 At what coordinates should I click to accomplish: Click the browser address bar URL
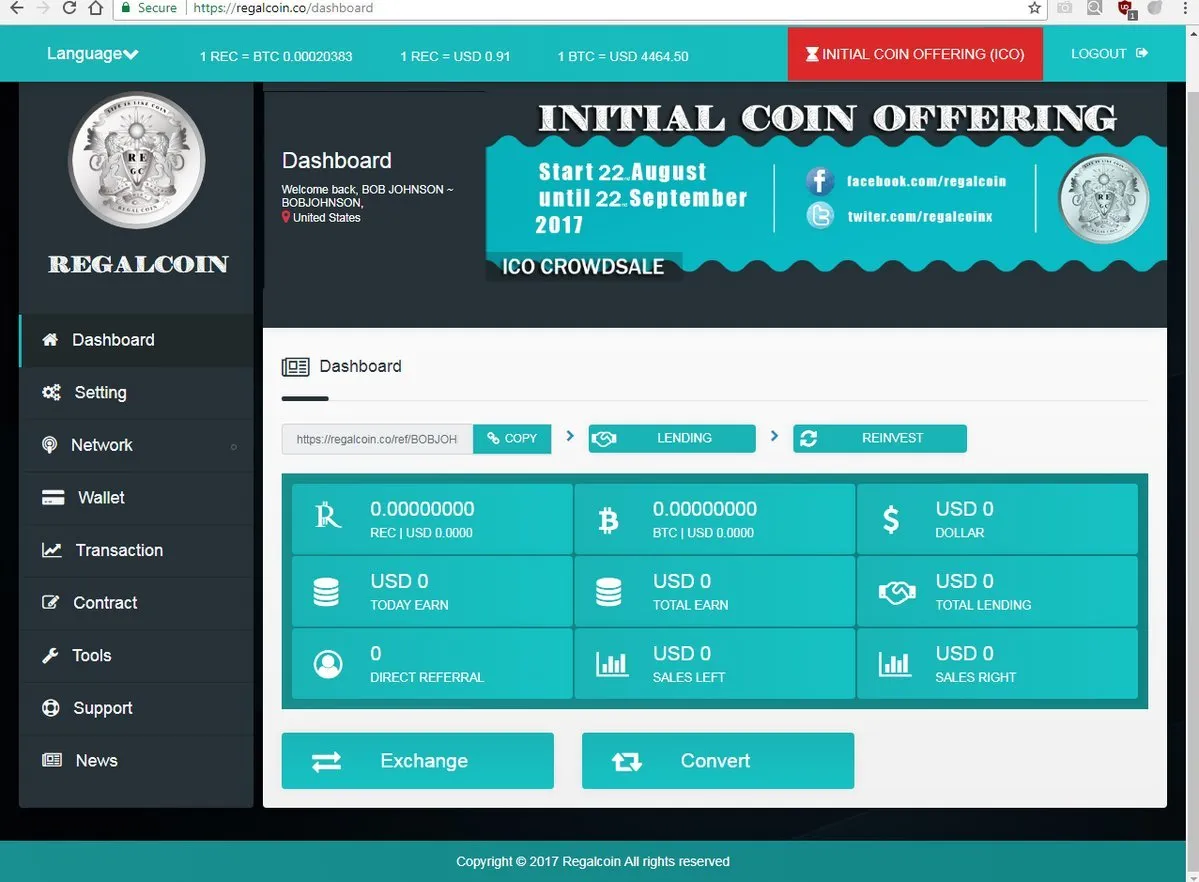283,8
